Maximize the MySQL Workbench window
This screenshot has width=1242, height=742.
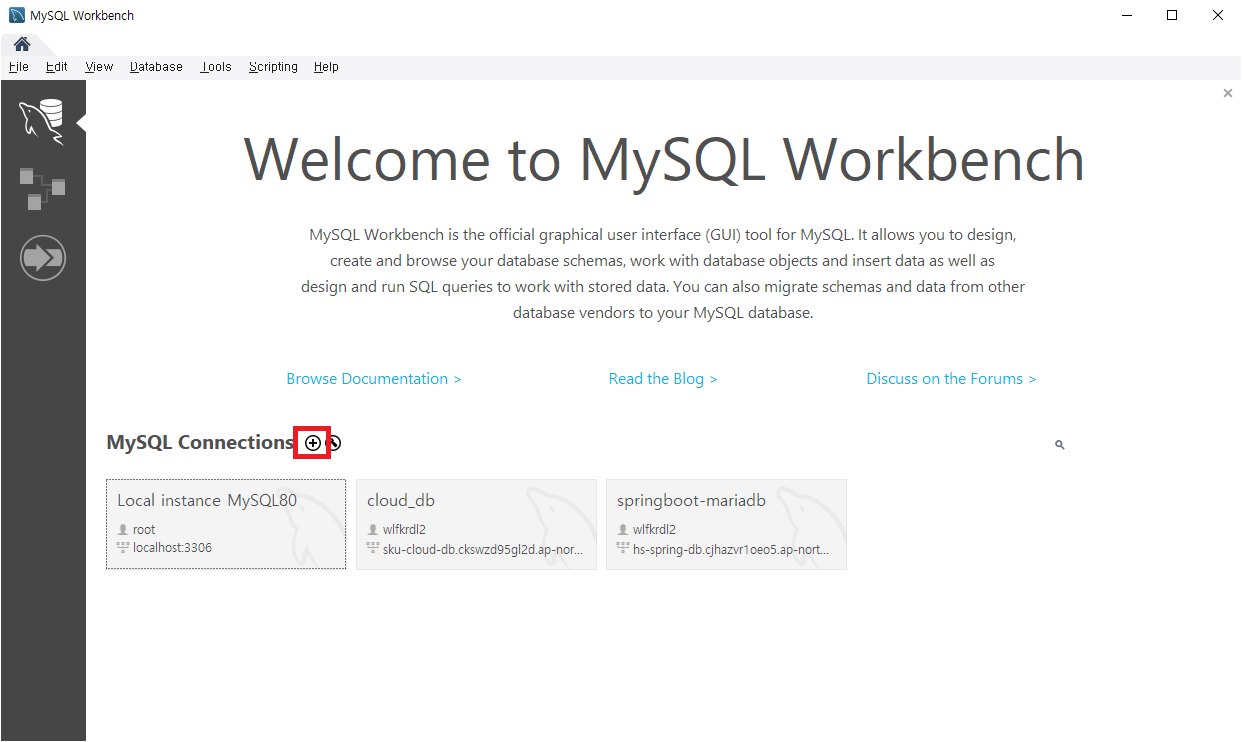1172,15
